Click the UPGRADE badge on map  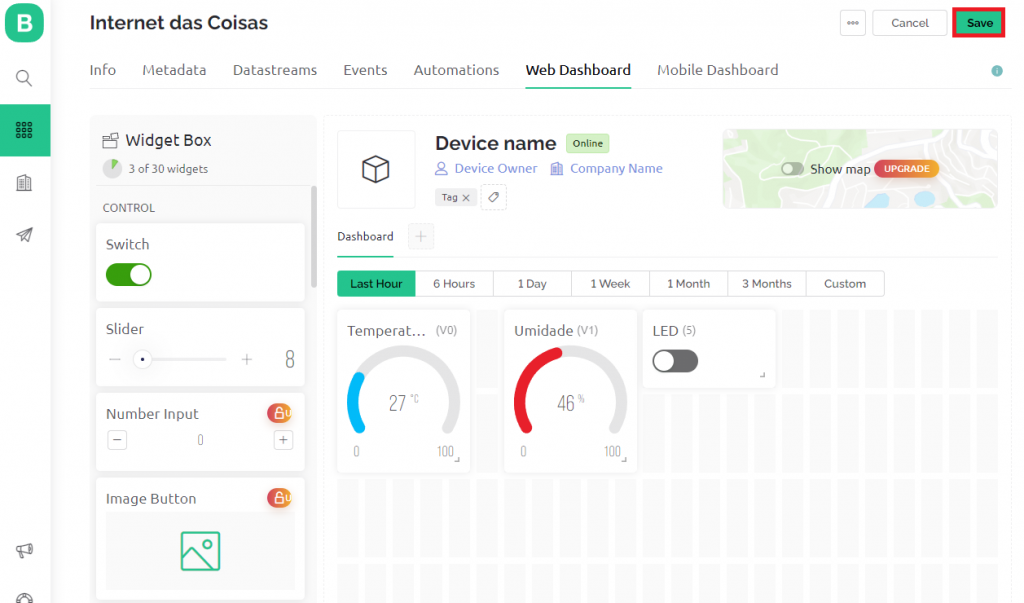[906, 169]
